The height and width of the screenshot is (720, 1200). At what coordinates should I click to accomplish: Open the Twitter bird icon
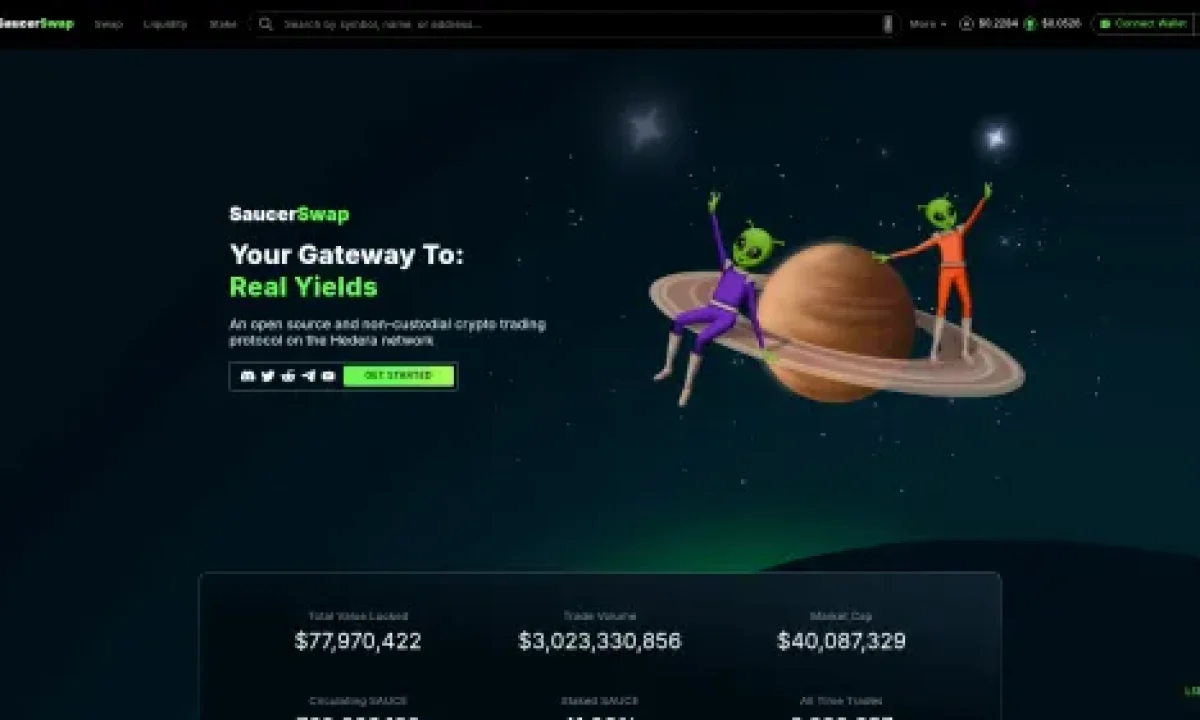[x=268, y=376]
